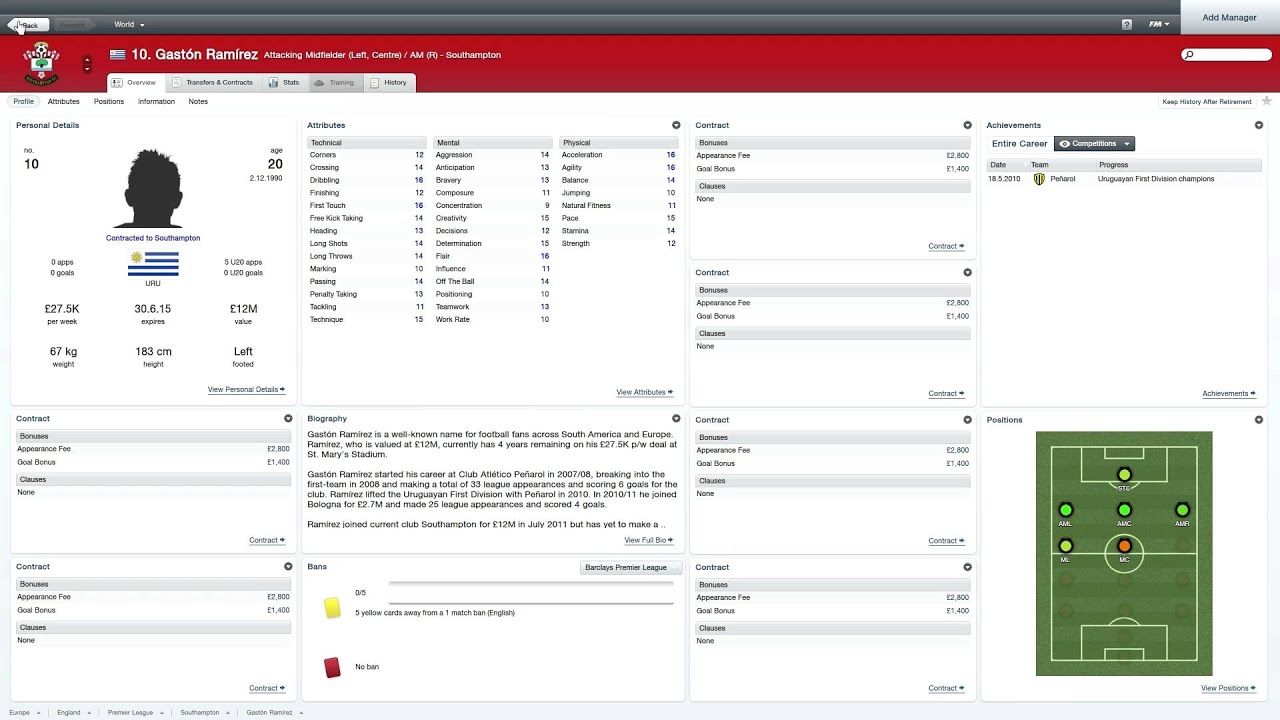Click the yellow card icon
The image size is (1280, 720).
[x=332, y=608]
